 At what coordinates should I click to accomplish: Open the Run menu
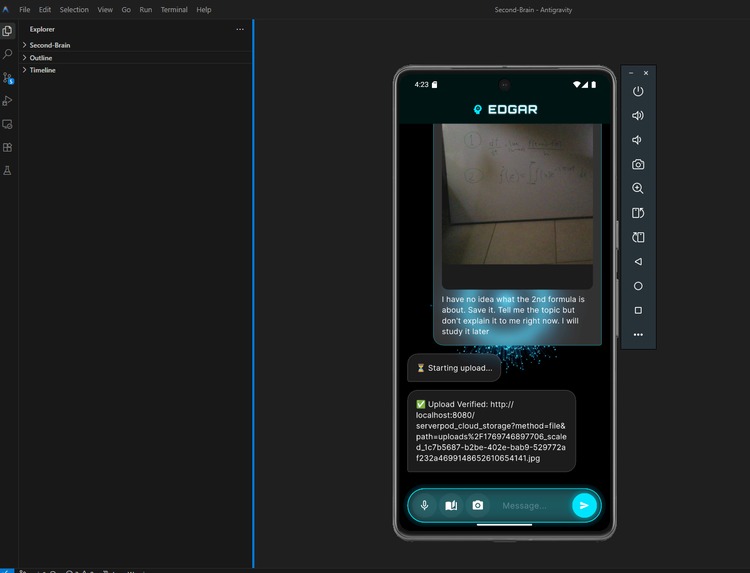146,10
